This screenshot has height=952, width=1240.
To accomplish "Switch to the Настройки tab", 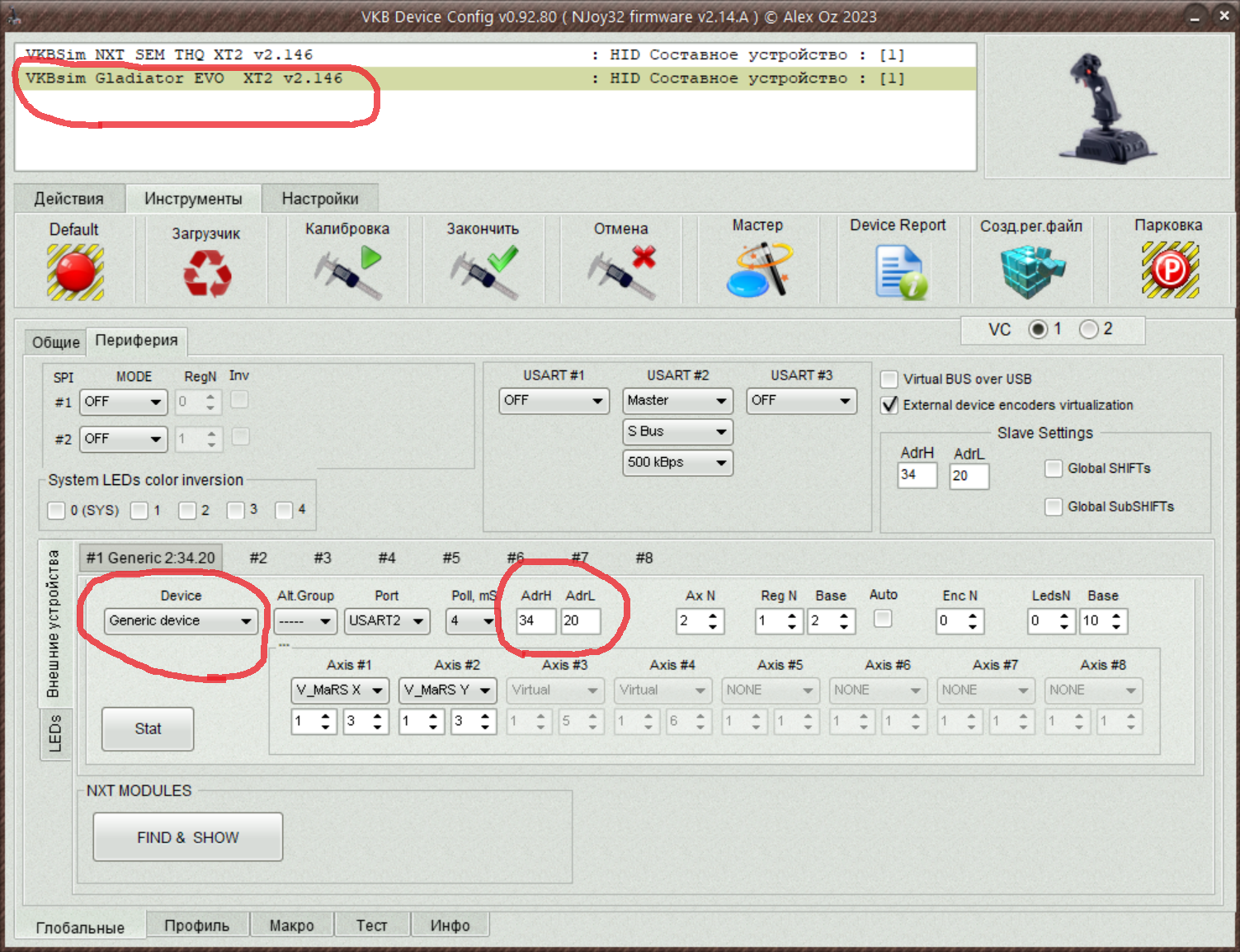I will click(320, 199).
